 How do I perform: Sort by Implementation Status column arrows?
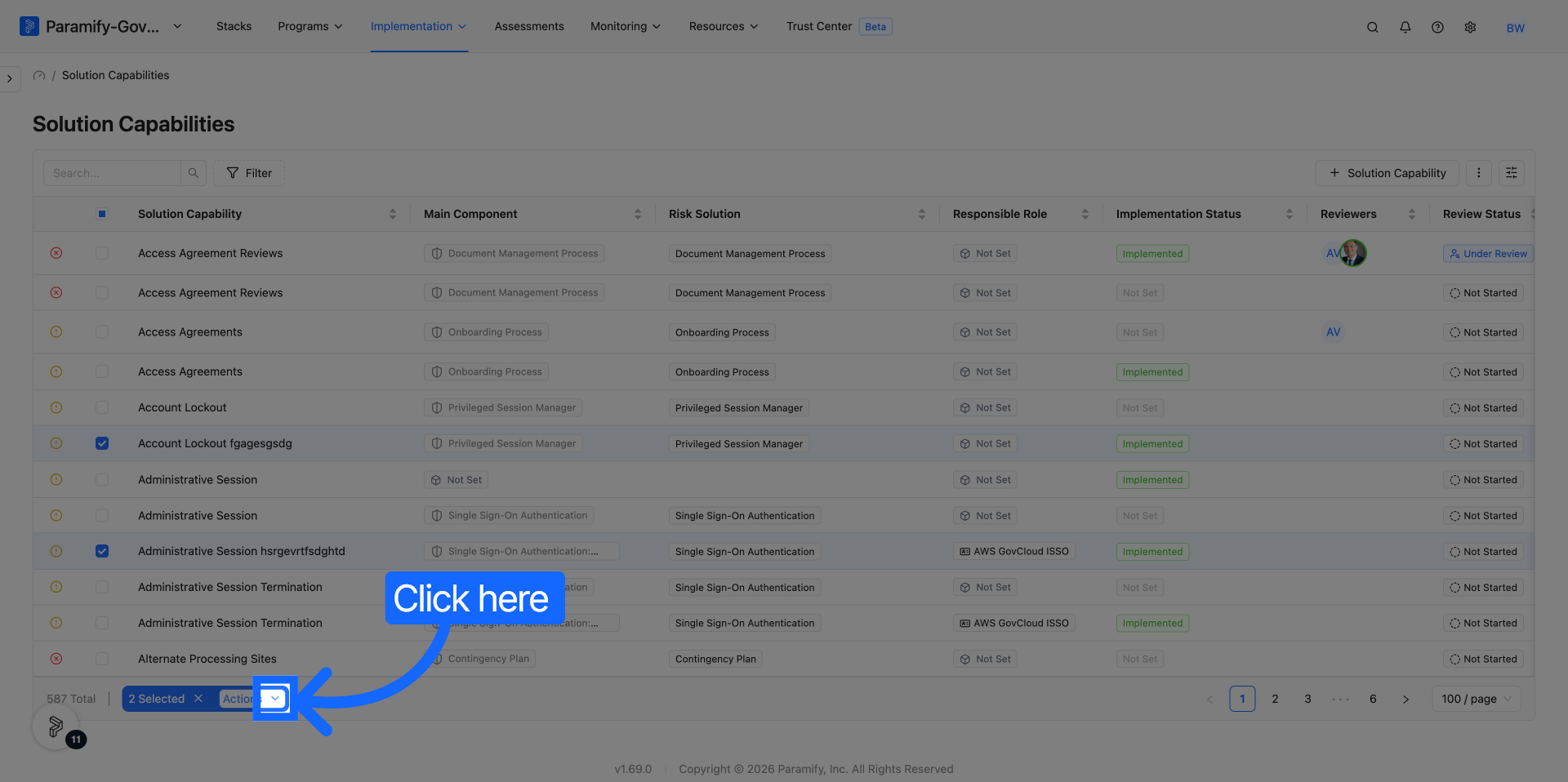(x=1290, y=214)
